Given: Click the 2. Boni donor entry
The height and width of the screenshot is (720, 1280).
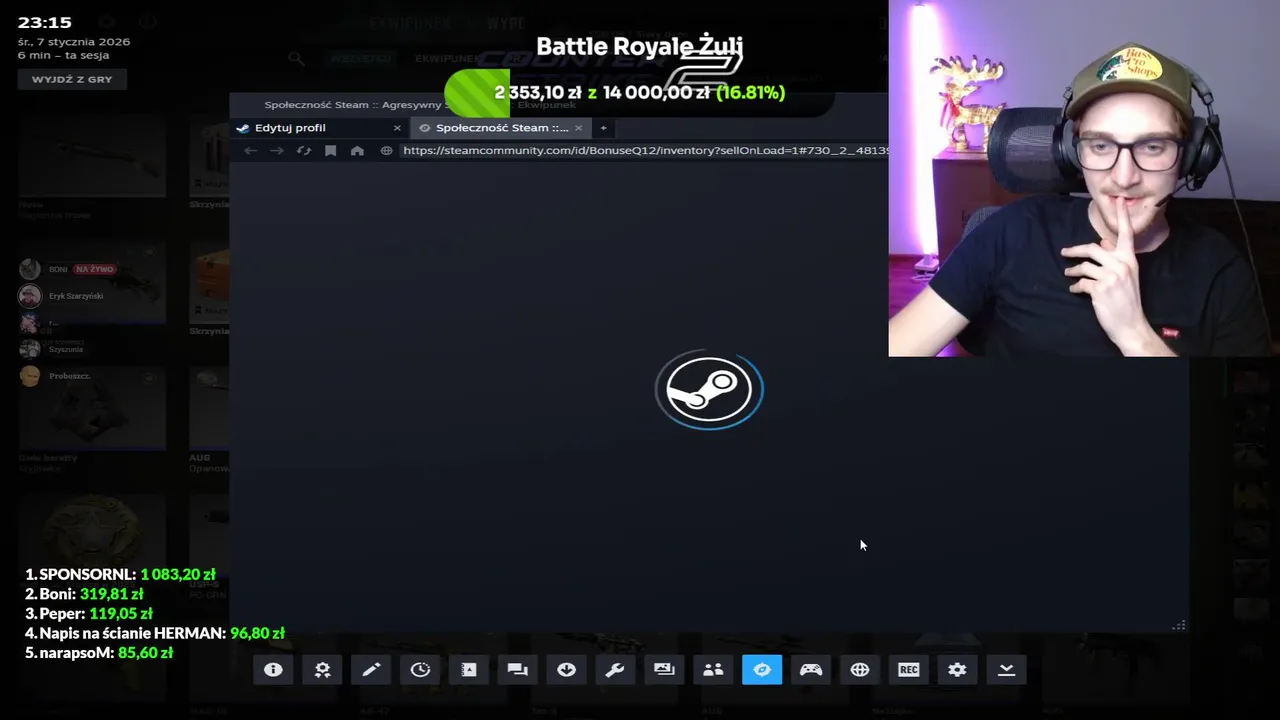Looking at the screenshot, I should [84, 594].
